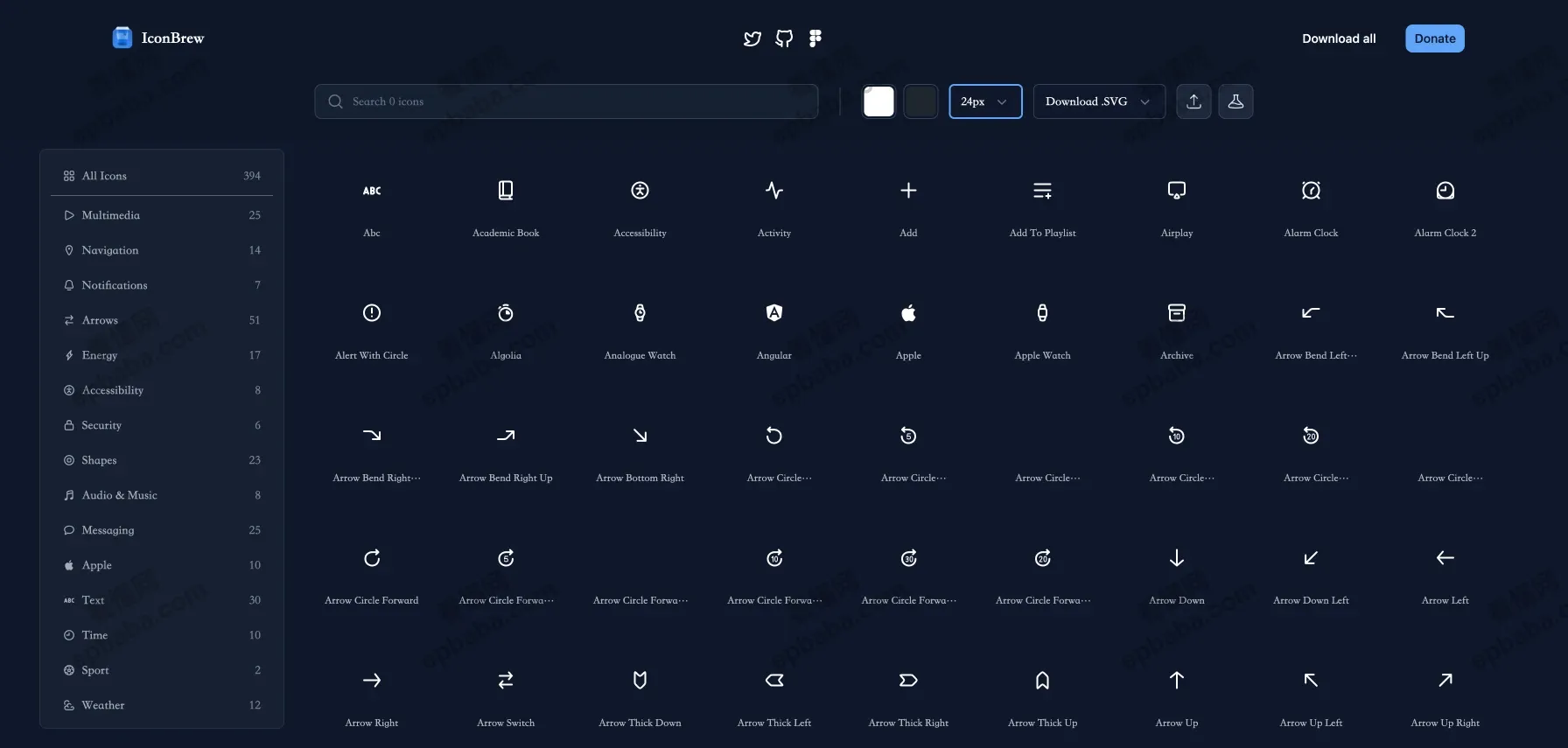Select the Add plus icon
The image size is (1568, 748).
[x=908, y=191]
